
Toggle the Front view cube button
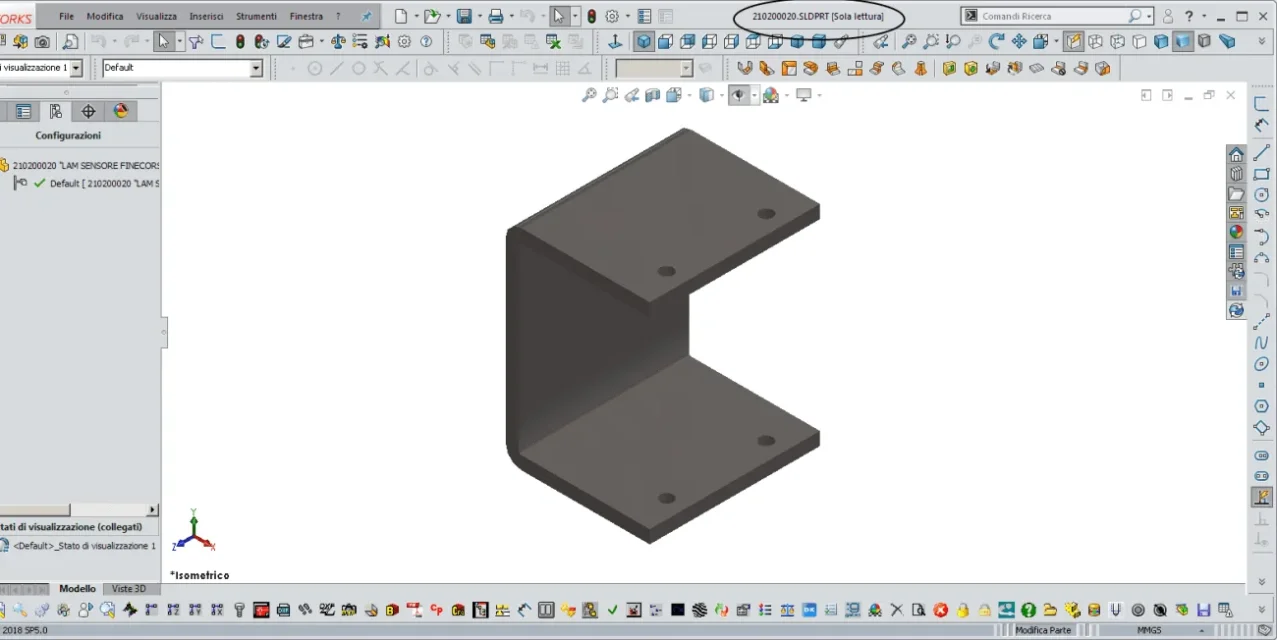pyautogui.click(x=666, y=42)
